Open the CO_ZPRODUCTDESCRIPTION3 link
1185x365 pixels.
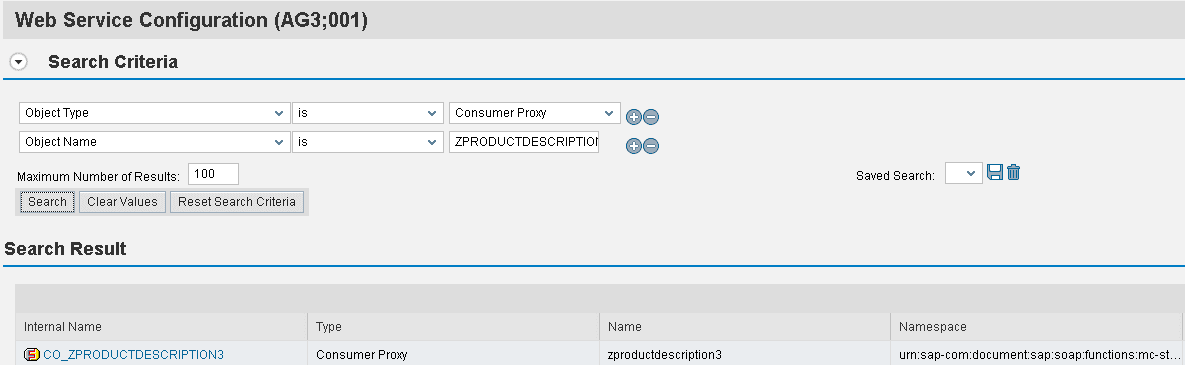tap(134, 354)
